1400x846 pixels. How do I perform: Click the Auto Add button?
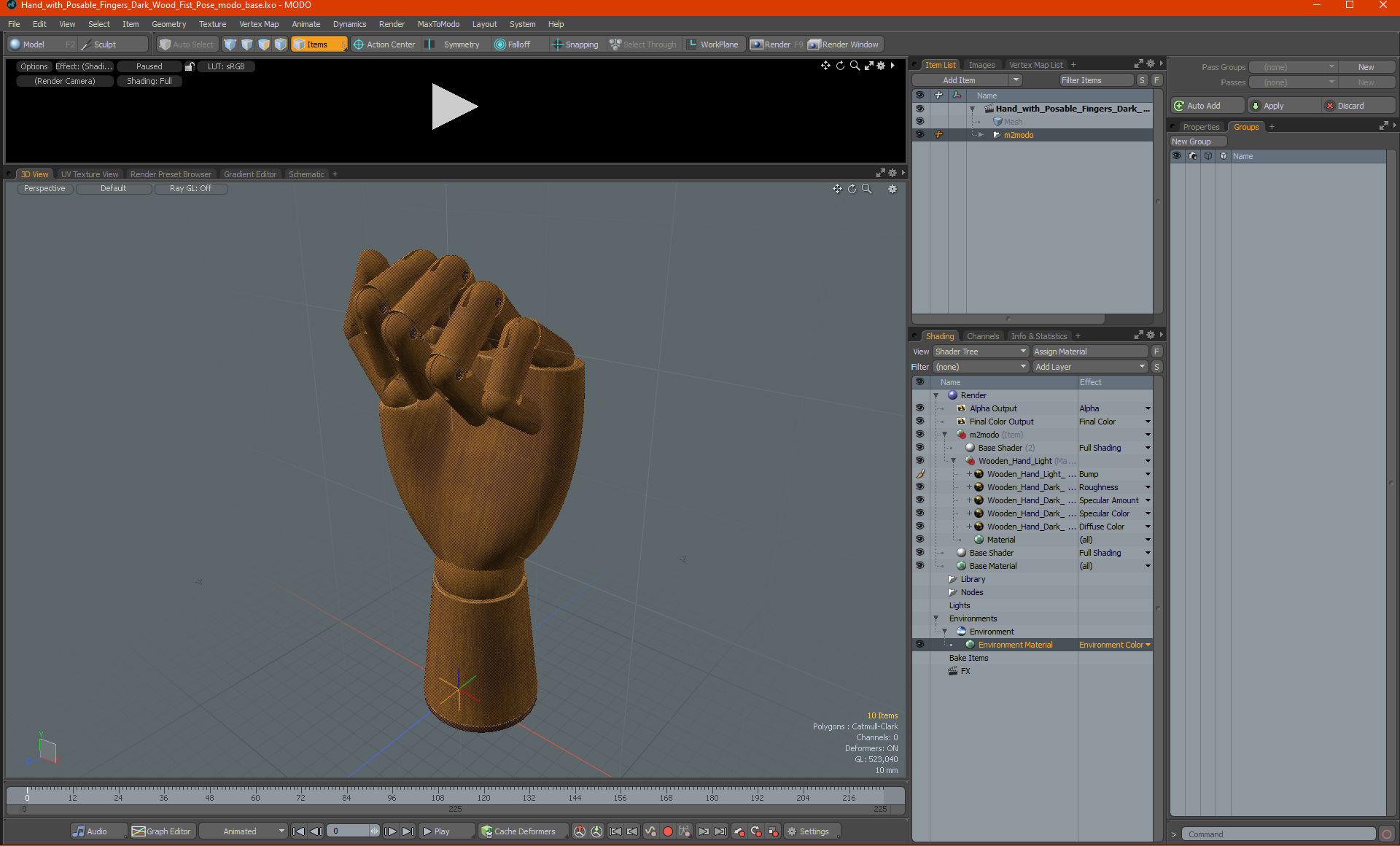pos(1207,106)
